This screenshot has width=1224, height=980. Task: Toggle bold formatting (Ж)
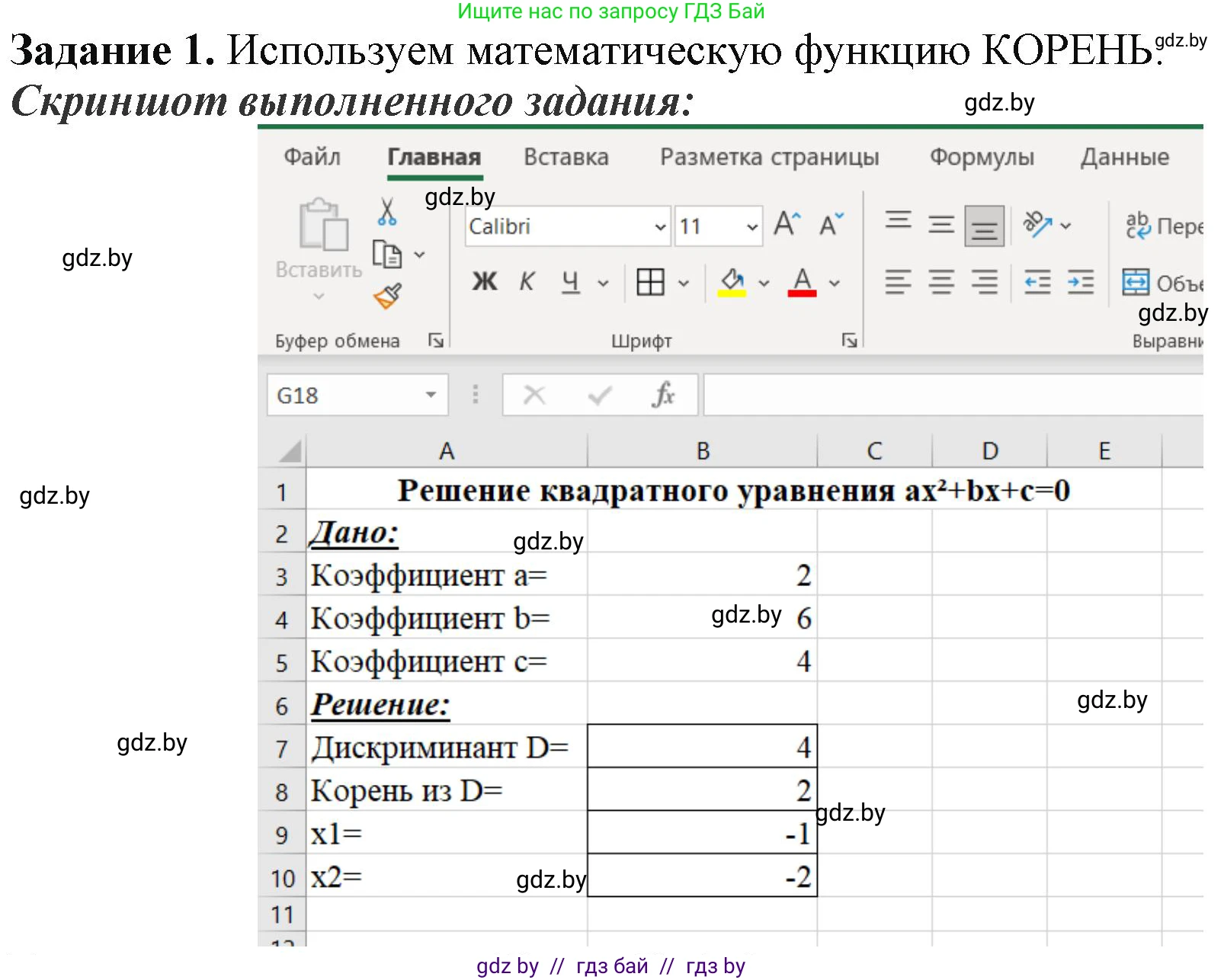483,282
